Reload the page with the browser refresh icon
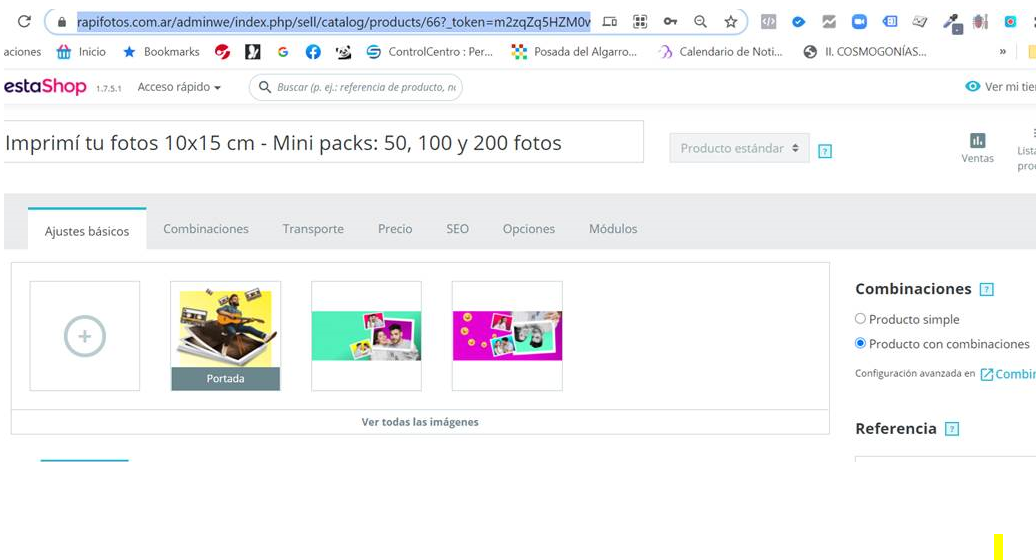 24,21
